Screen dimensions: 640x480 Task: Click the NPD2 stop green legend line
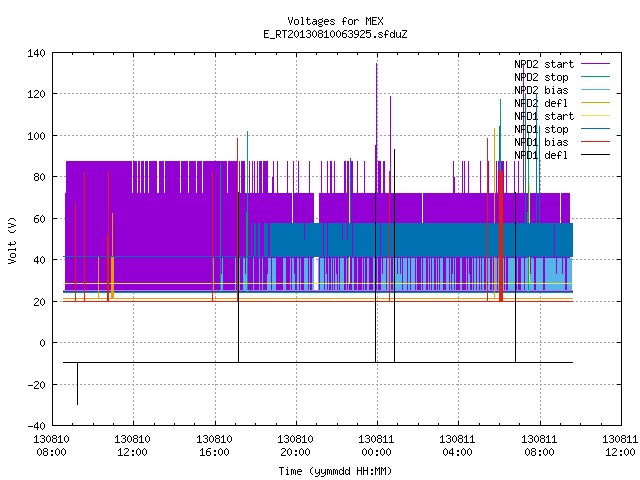pos(595,77)
